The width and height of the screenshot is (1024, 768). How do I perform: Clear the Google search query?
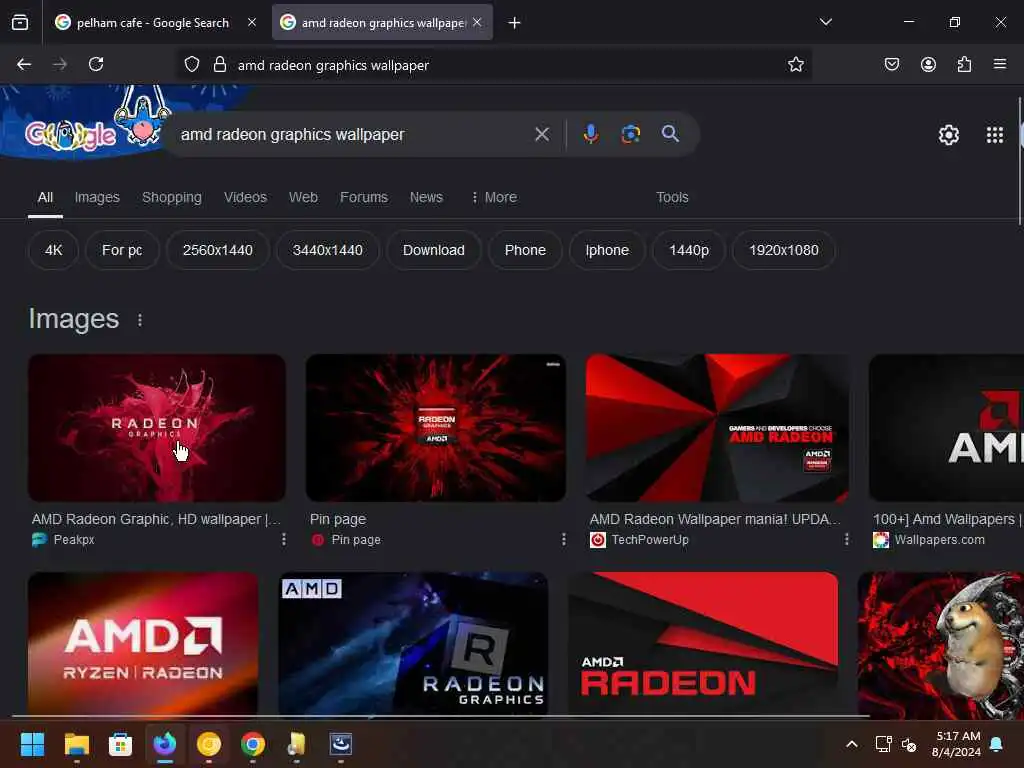(541, 134)
